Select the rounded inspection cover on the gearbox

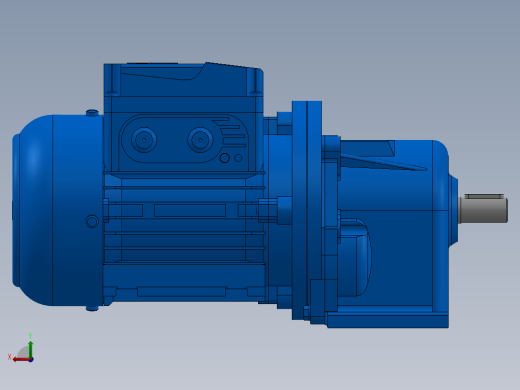[354, 257]
